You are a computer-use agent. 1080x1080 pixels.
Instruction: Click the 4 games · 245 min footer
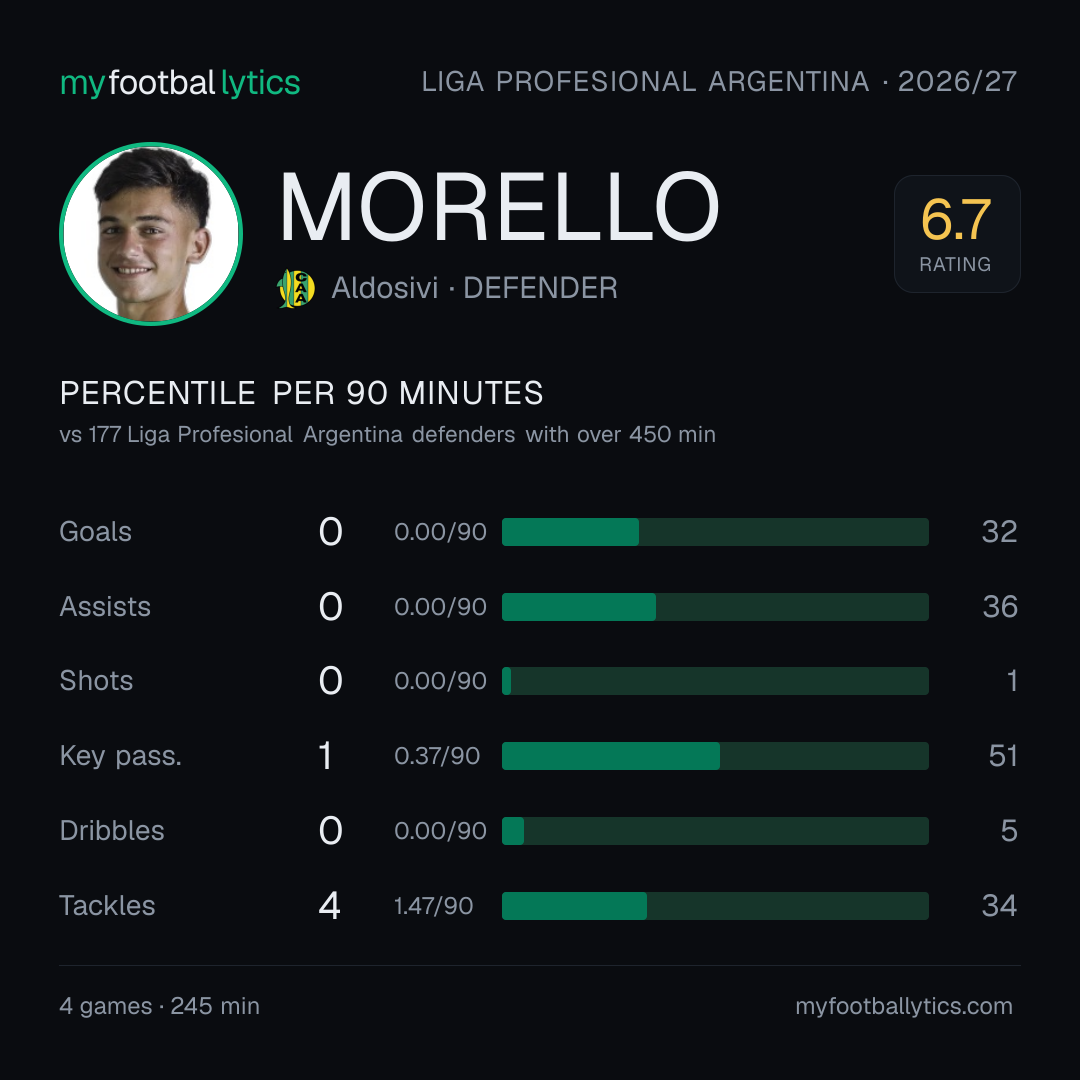pyautogui.click(x=160, y=1006)
